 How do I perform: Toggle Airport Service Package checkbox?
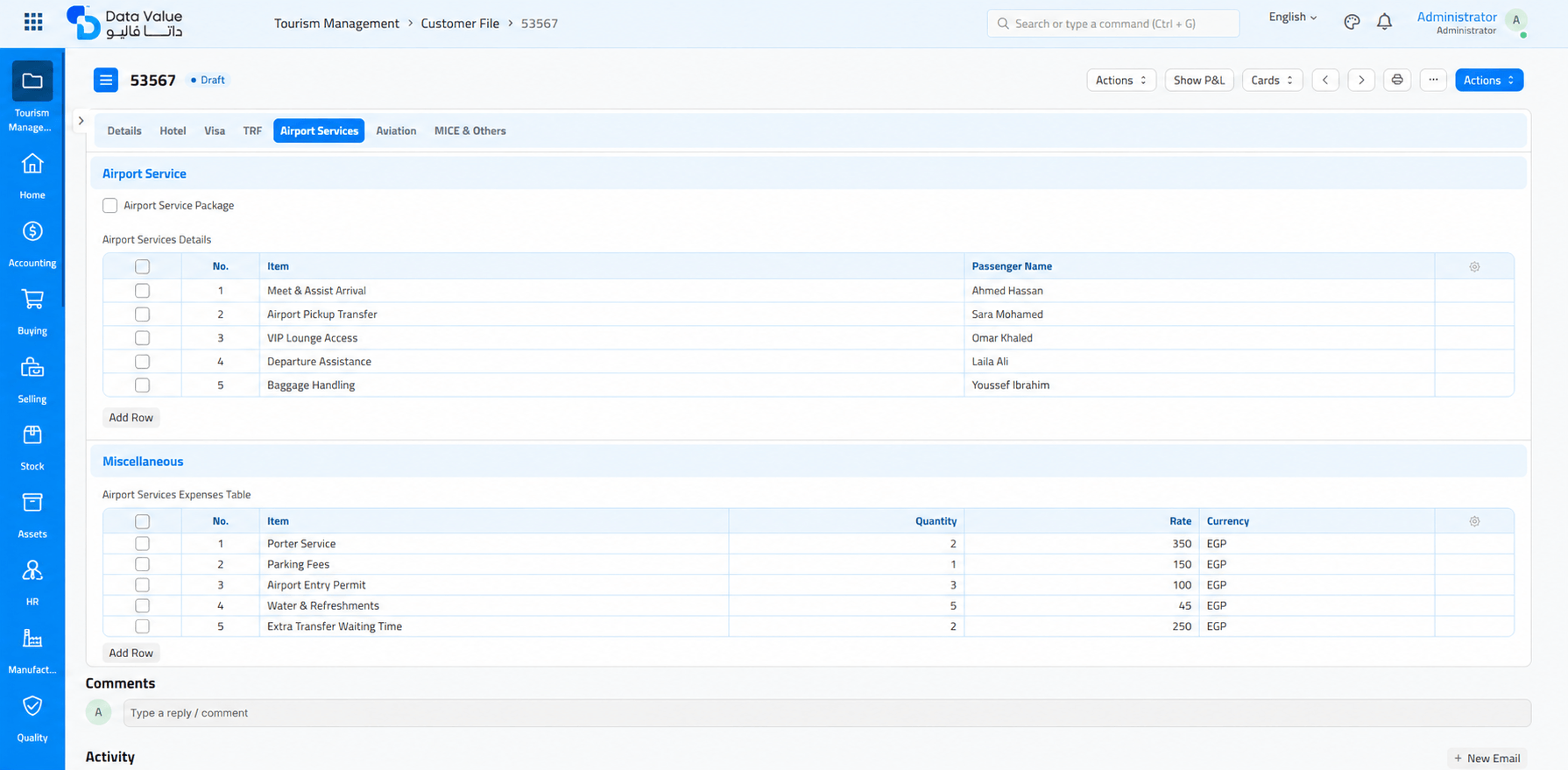click(109, 205)
